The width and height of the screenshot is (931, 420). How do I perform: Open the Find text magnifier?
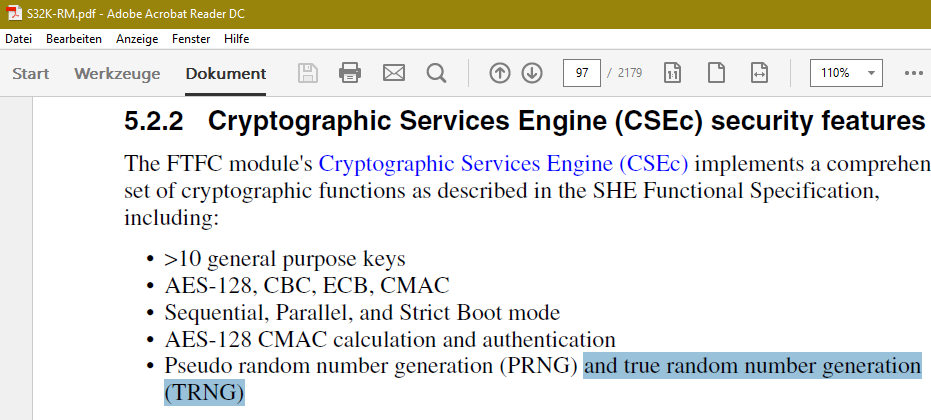[436, 73]
